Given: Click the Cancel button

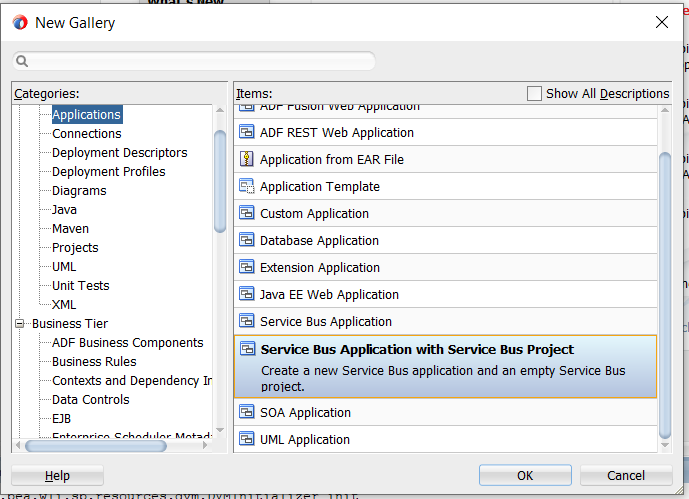Looking at the screenshot, I should tap(626, 475).
